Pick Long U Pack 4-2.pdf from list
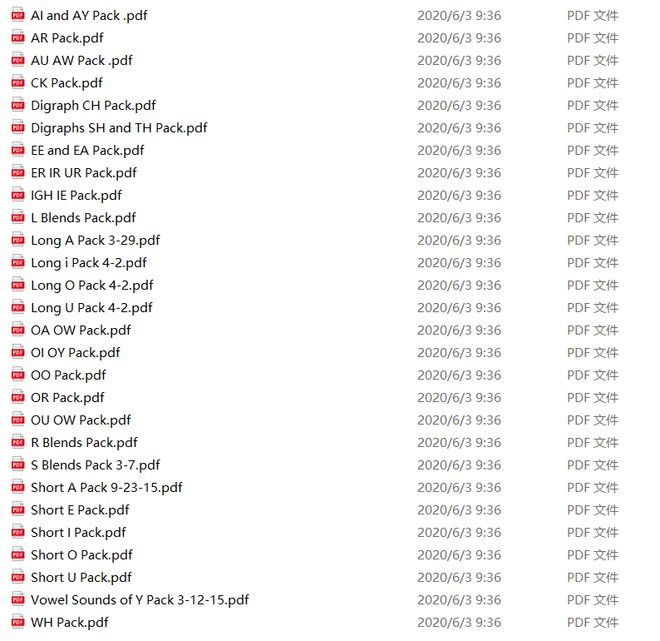Image resolution: width=660 pixels, height=641 pixels. point(91,308)
